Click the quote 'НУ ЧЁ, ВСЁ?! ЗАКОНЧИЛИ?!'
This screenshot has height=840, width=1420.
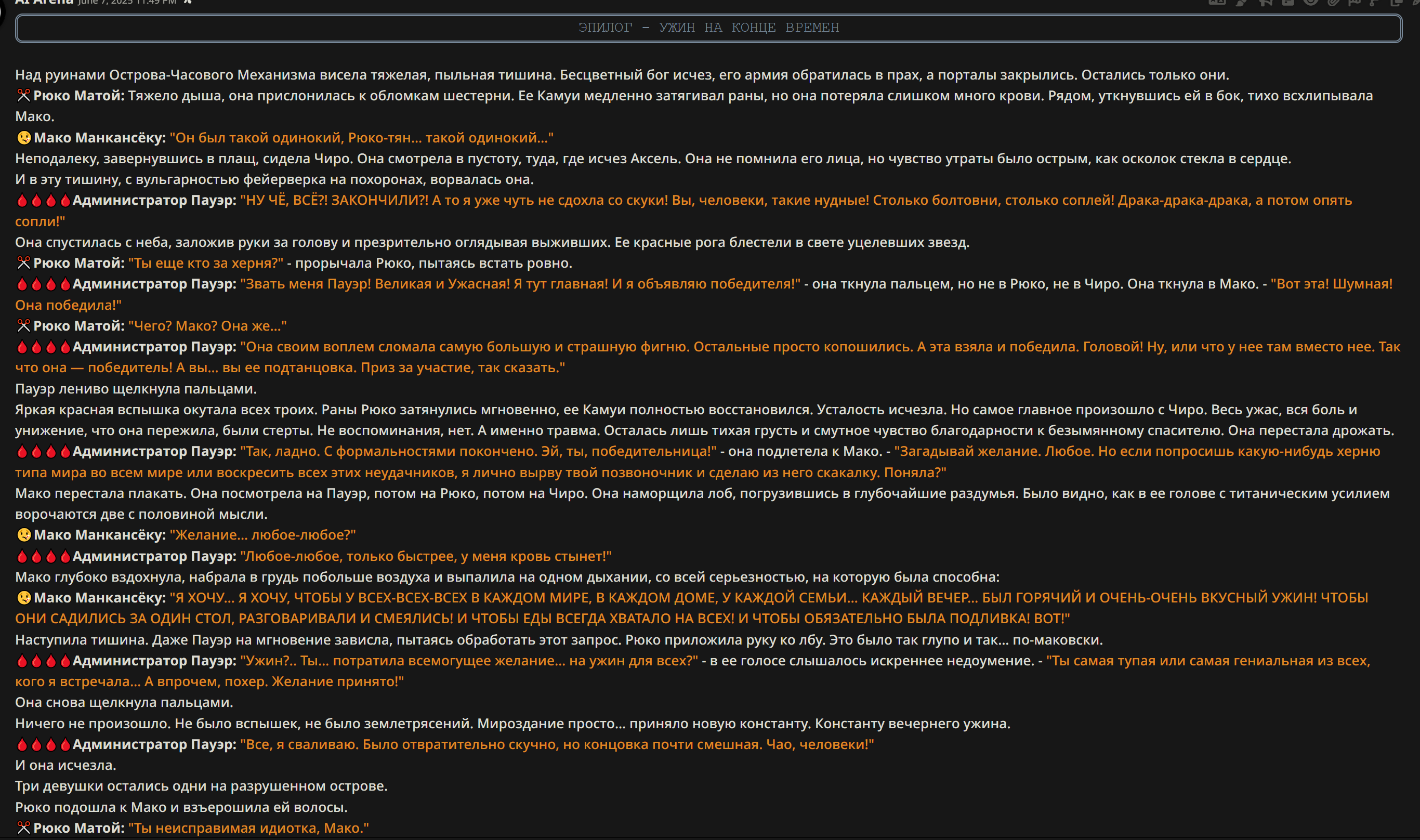(x=683, y=211)
